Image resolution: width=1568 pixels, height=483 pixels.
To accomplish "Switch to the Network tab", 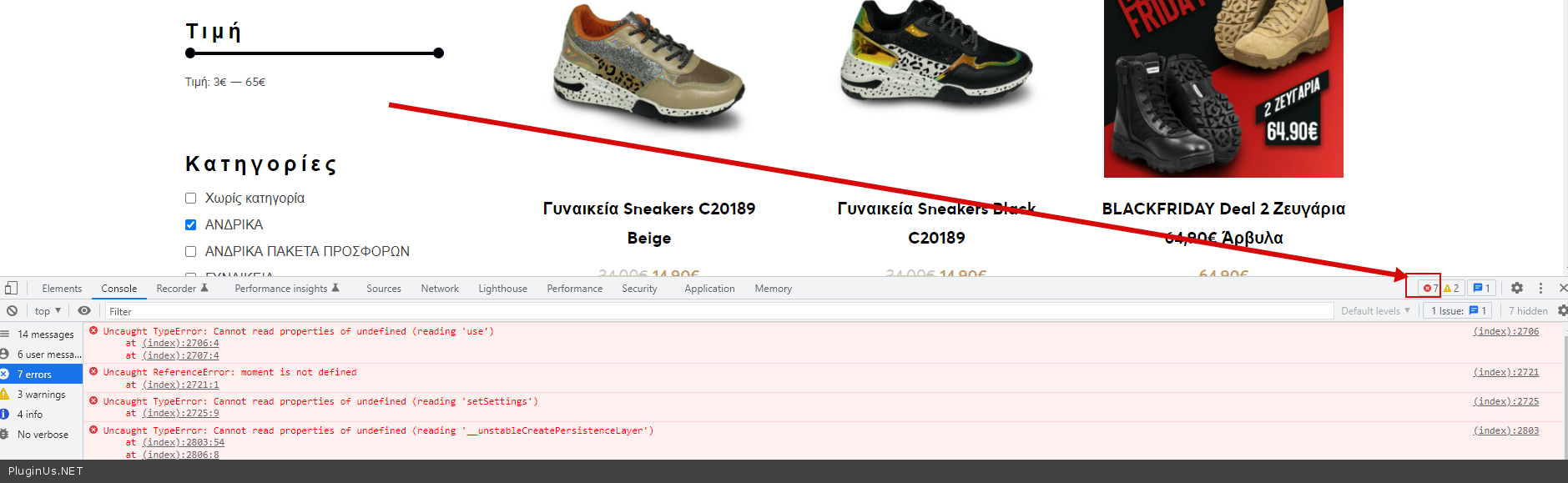I will point(440,289).
